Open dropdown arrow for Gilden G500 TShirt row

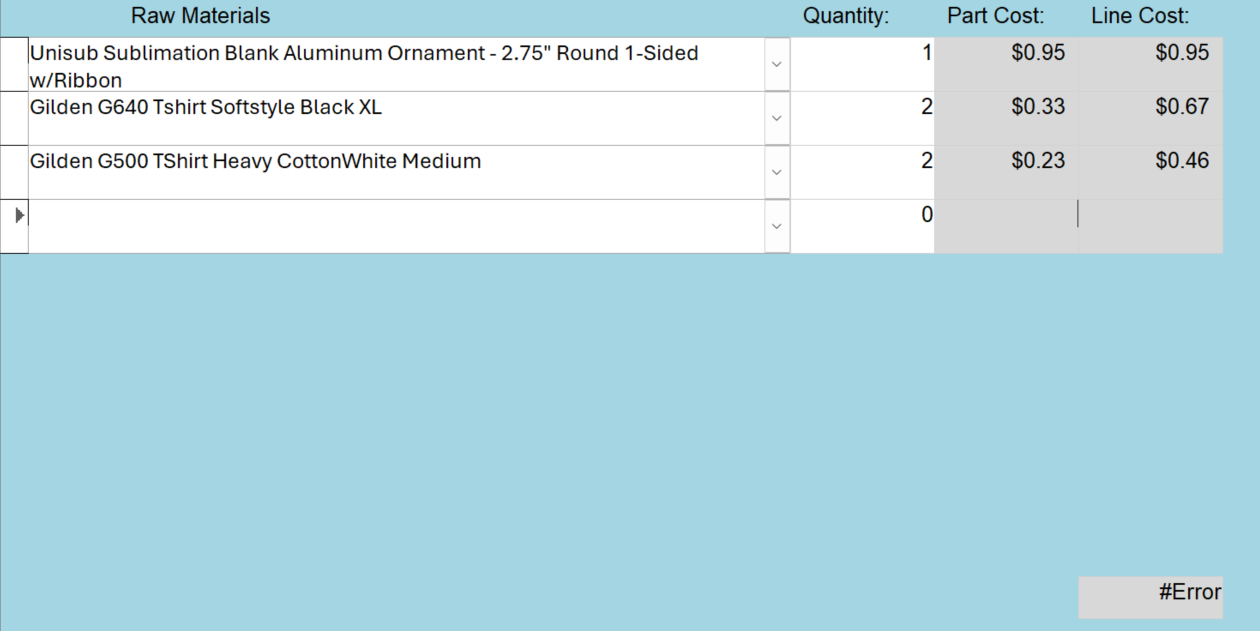tap(777, 173)
